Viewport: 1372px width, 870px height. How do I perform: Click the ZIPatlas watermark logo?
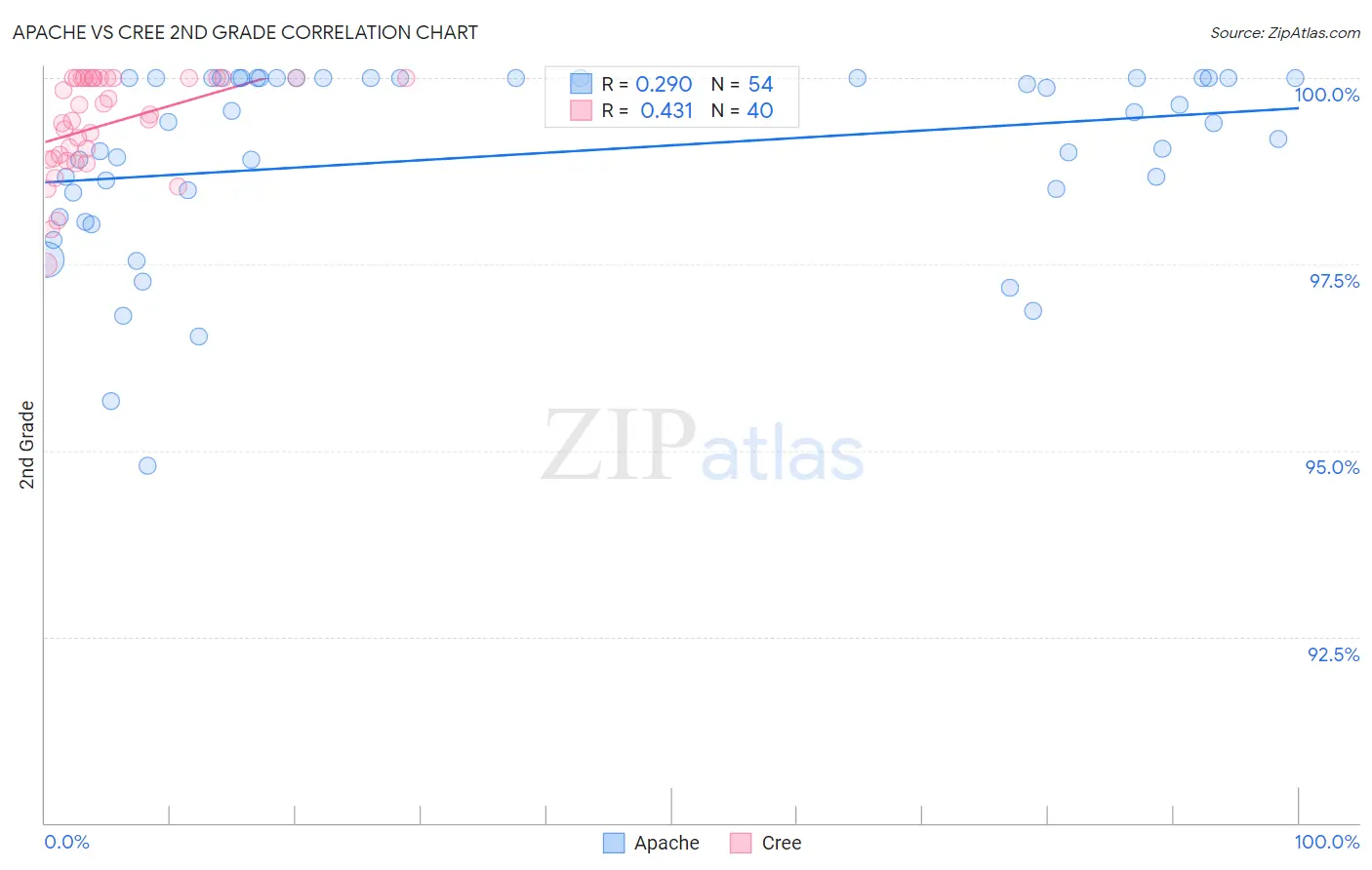703,448
